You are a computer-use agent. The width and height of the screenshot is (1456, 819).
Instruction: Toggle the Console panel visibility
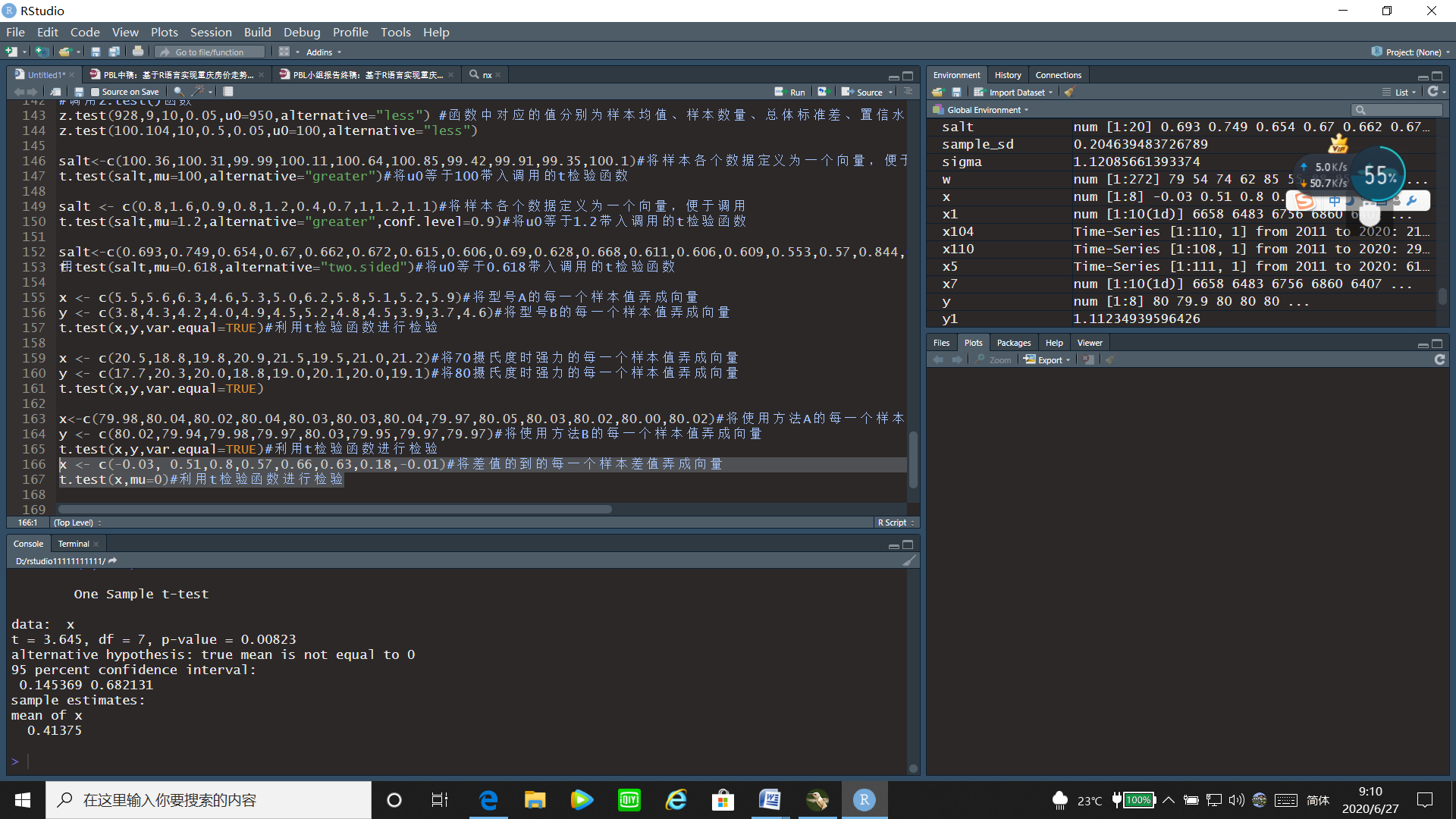[x=893, y=543]
